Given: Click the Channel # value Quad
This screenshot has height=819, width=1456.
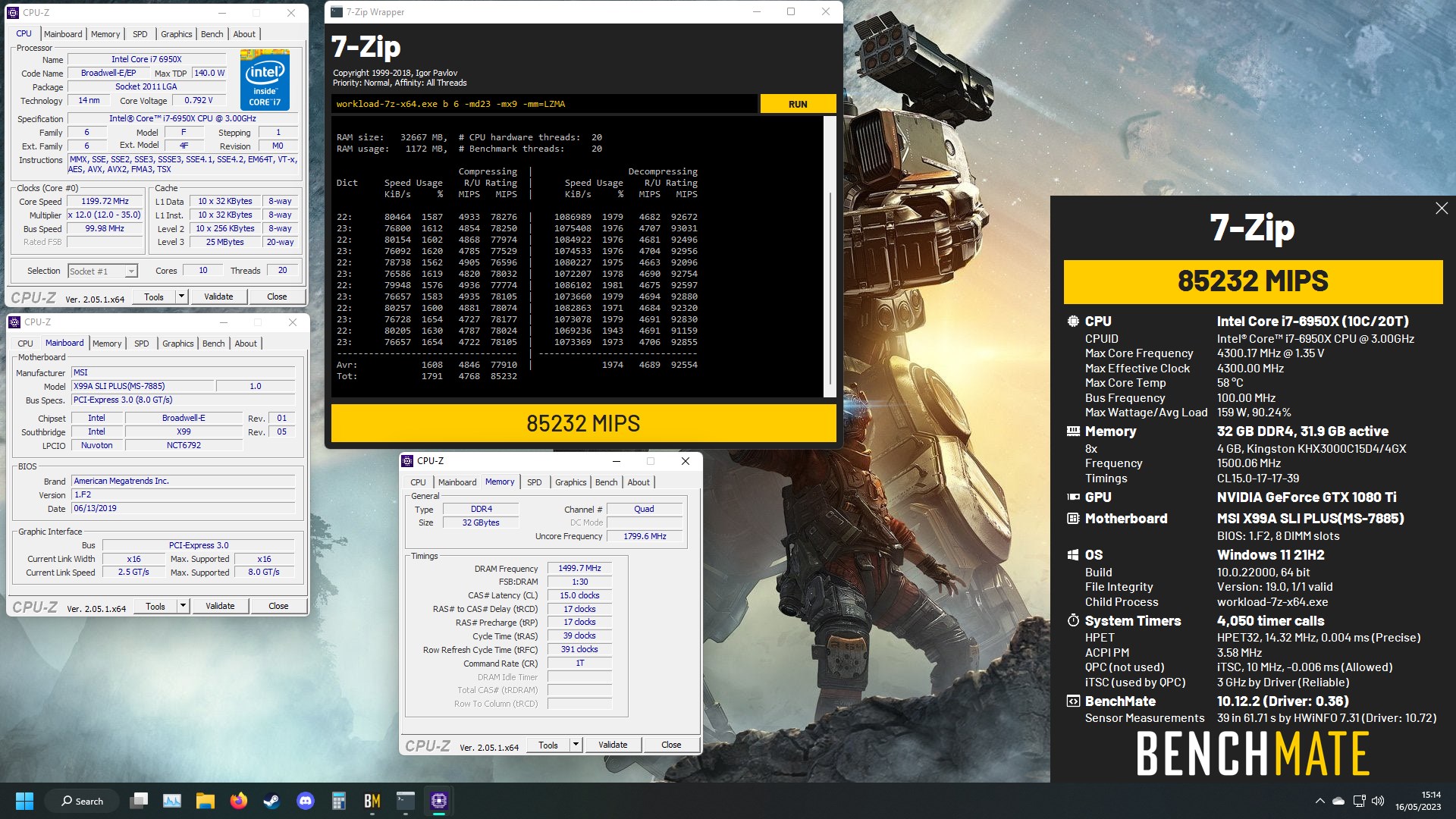Looking at the screenshot, I should click(645, 509).
